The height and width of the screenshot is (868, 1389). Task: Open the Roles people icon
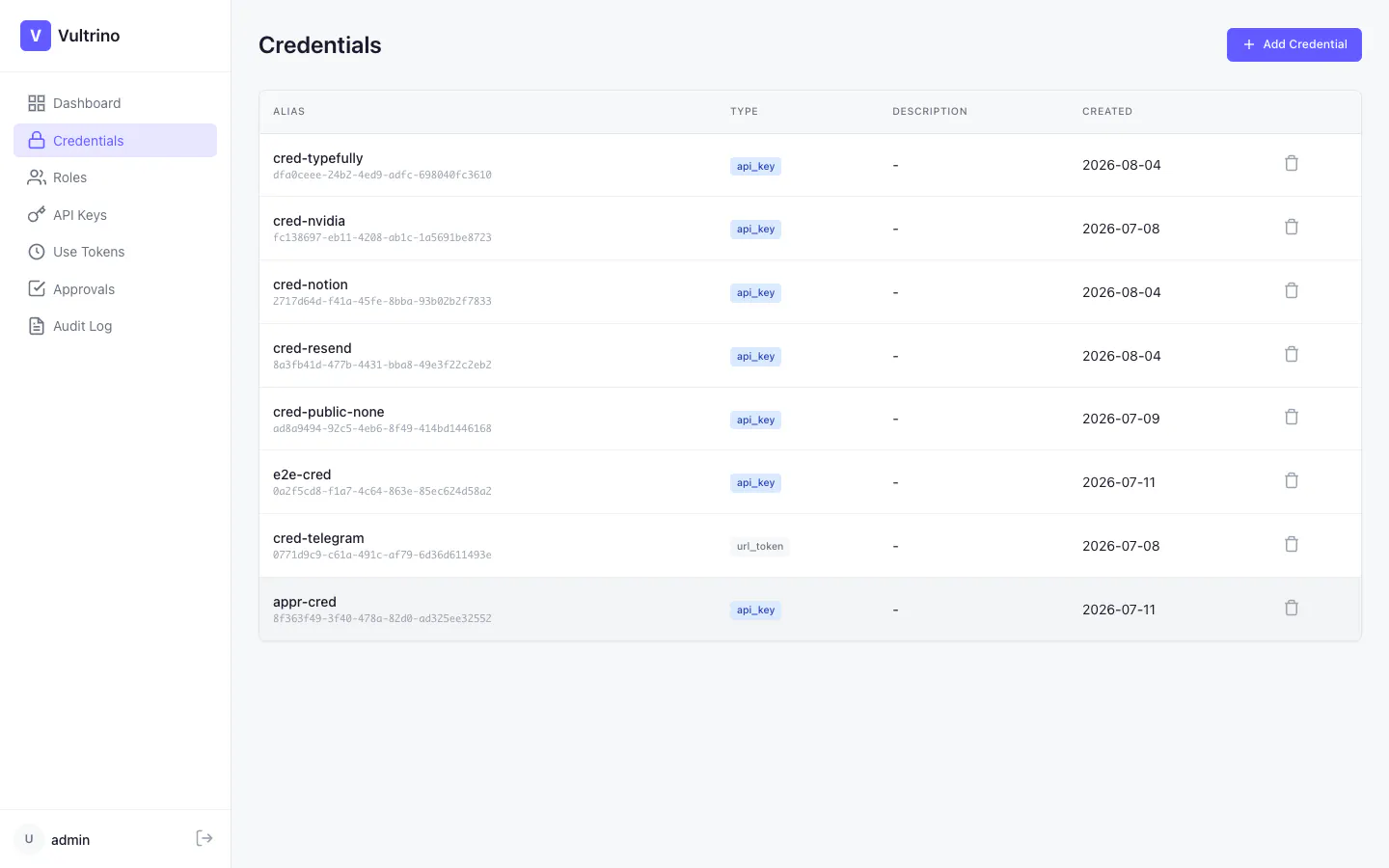[37, 177]
